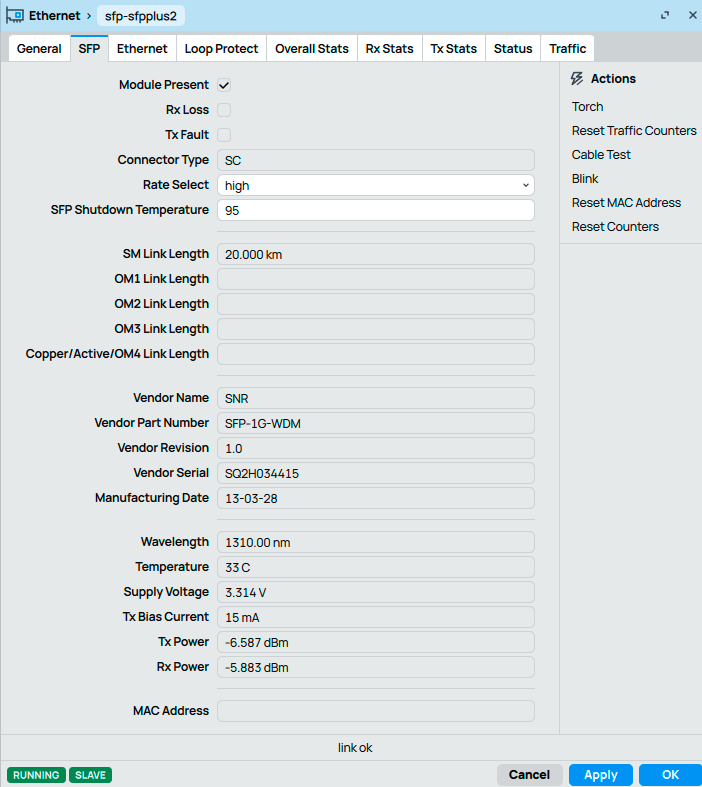702x787 pixels.
Task: Click the Ethernet breadcrumb link
Action: tap(54, 16)
